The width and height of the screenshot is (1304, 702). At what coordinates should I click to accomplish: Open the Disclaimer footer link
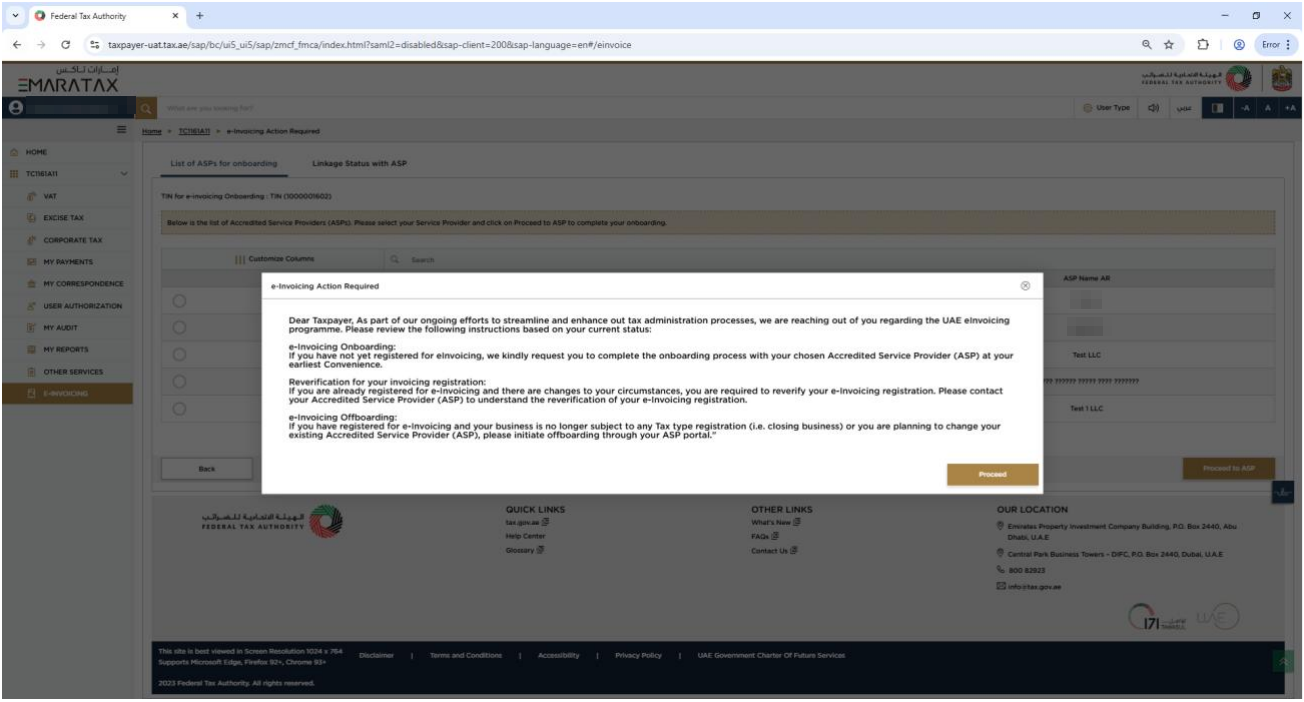374,655
